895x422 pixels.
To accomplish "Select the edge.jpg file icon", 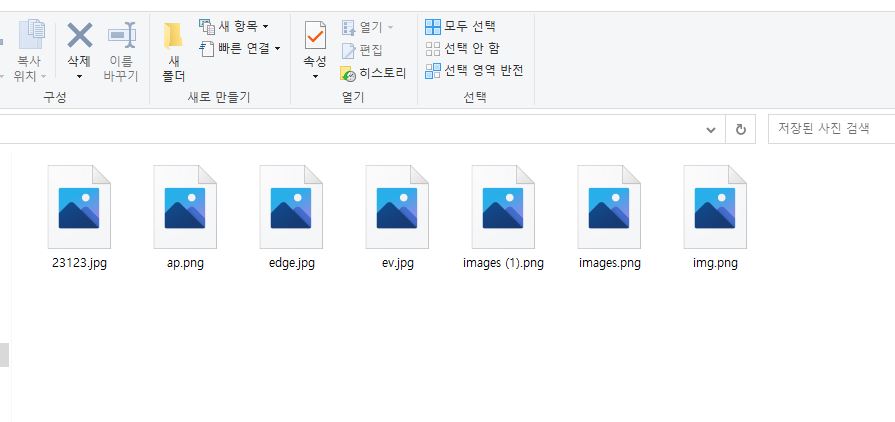I will tap(291, 207).
